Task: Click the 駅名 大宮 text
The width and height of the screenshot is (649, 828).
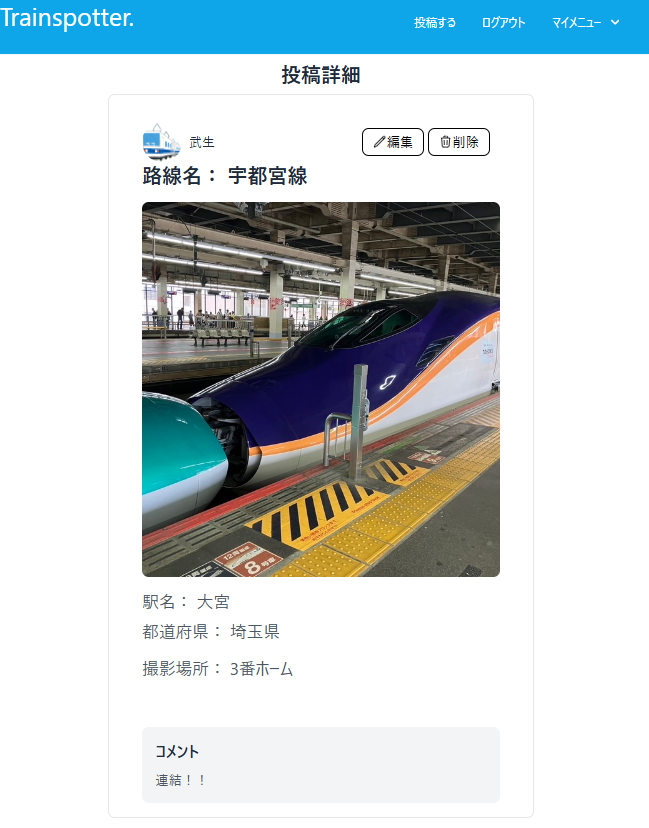Action: (x=186, y=601)
